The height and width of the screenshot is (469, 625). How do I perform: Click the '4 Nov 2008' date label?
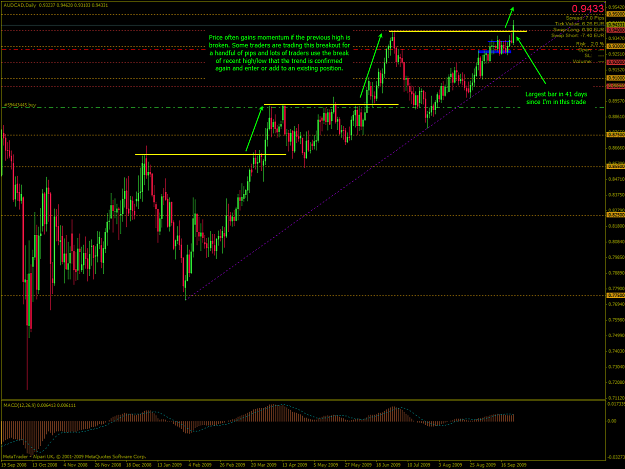pyautogui.click(x=76, y=465)
